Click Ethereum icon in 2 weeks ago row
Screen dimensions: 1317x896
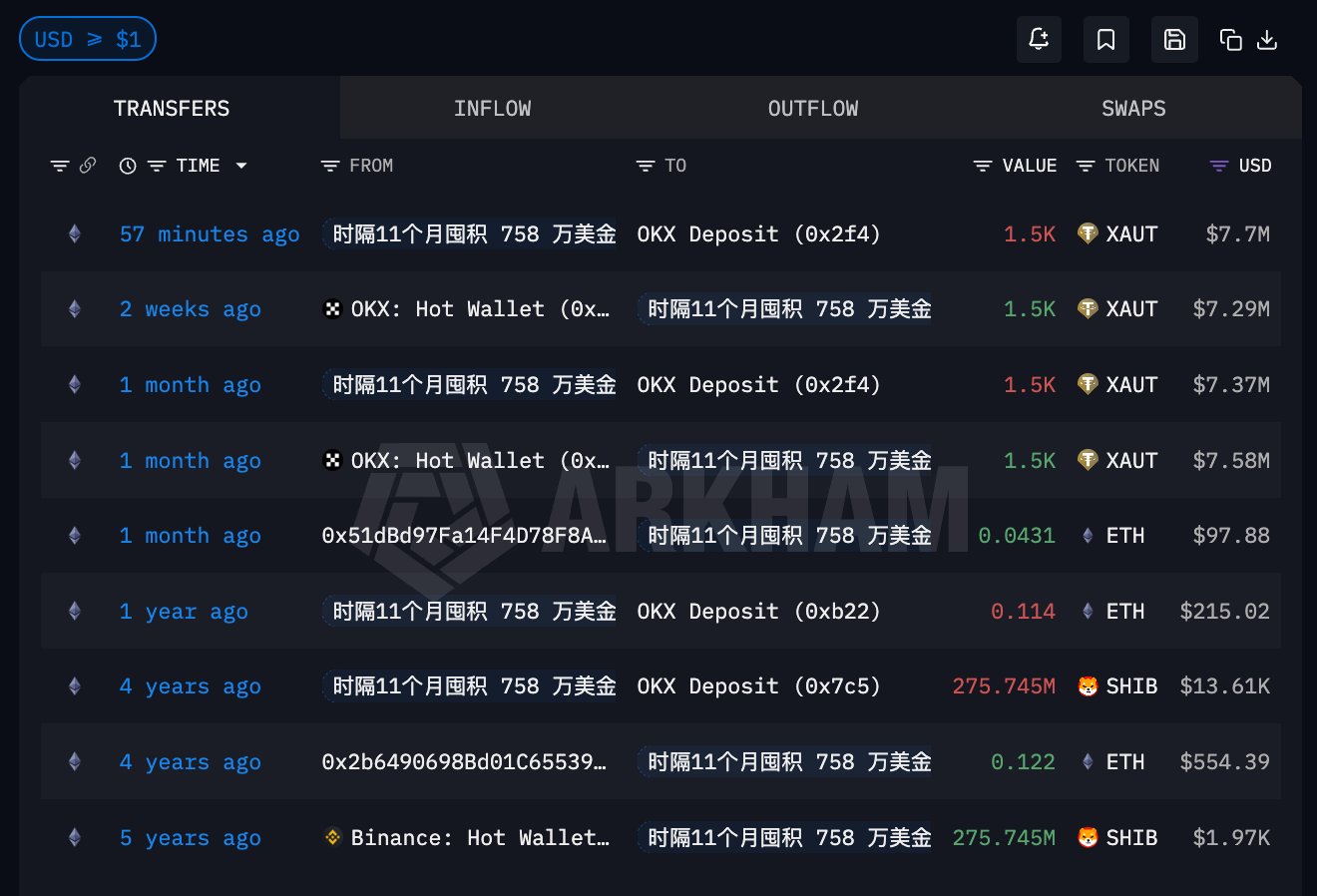(74, 309)
